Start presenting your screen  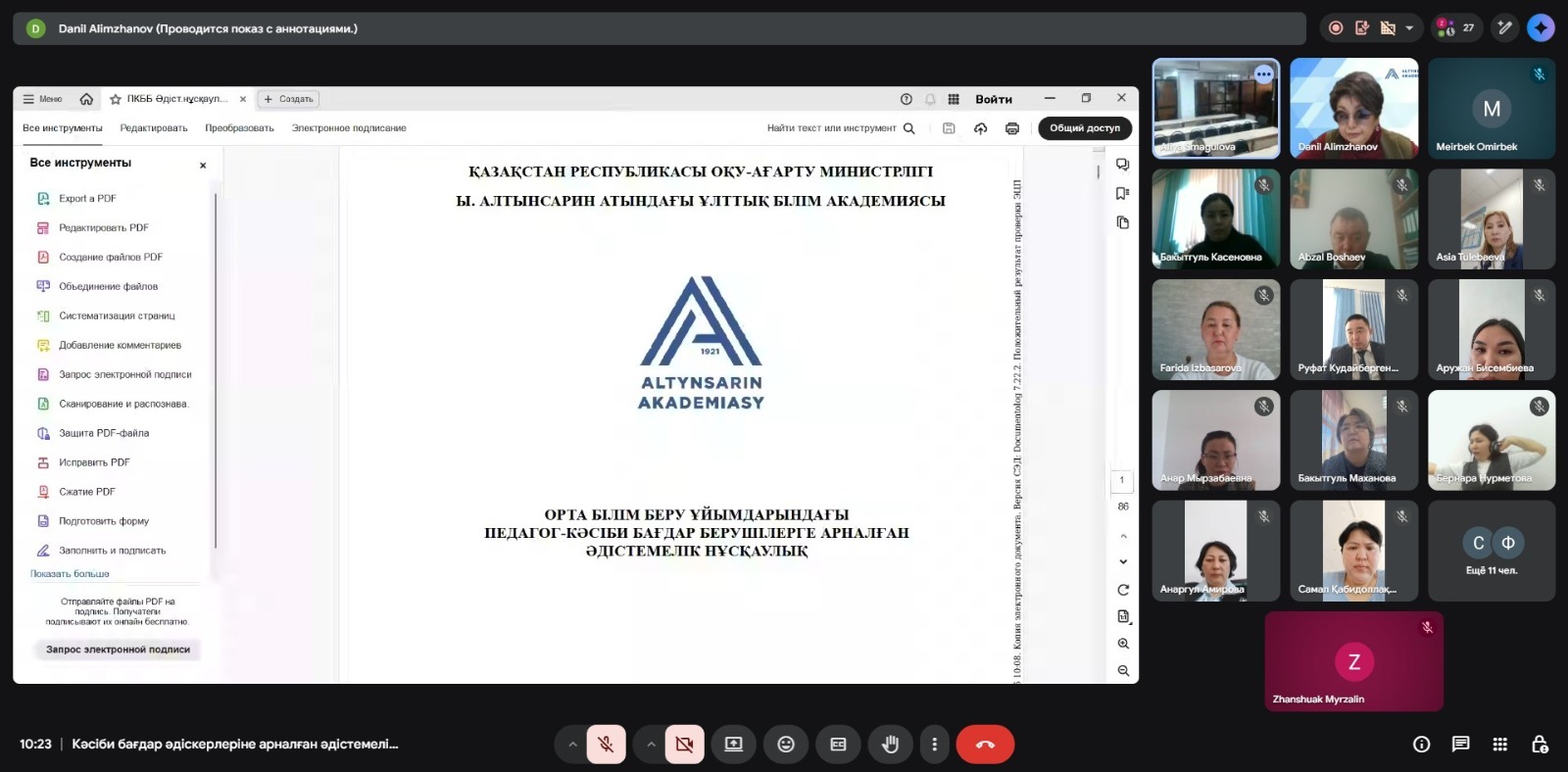pos(733,745)
